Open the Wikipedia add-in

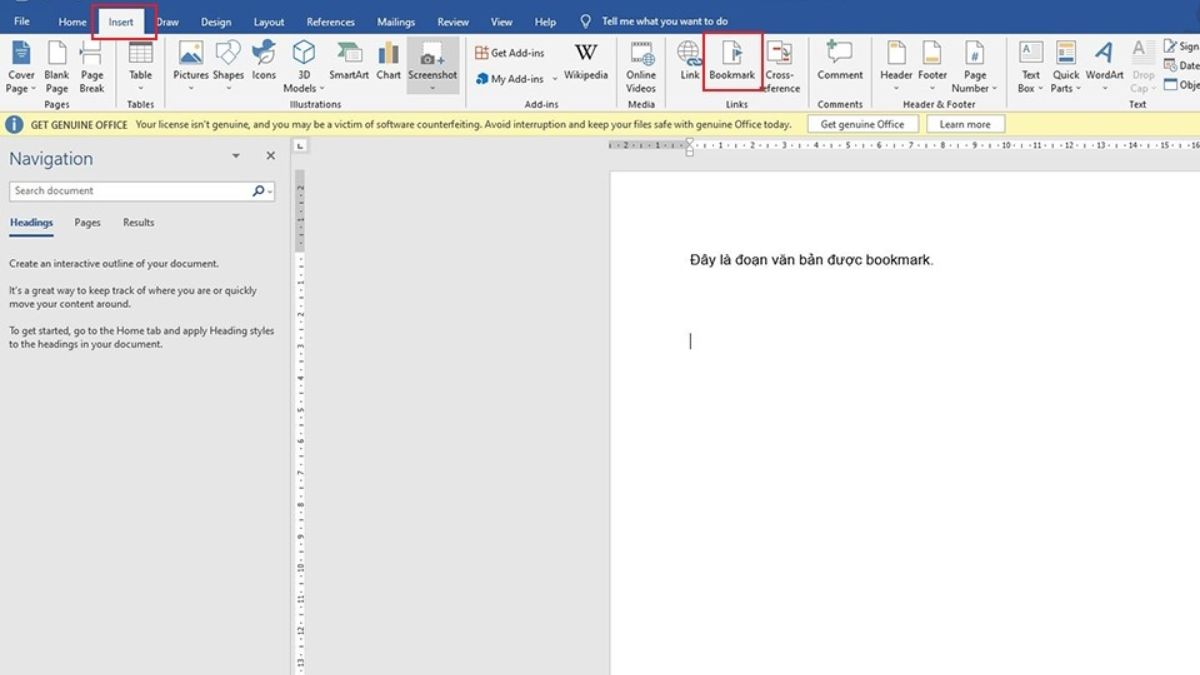click(x=585, y=60)
